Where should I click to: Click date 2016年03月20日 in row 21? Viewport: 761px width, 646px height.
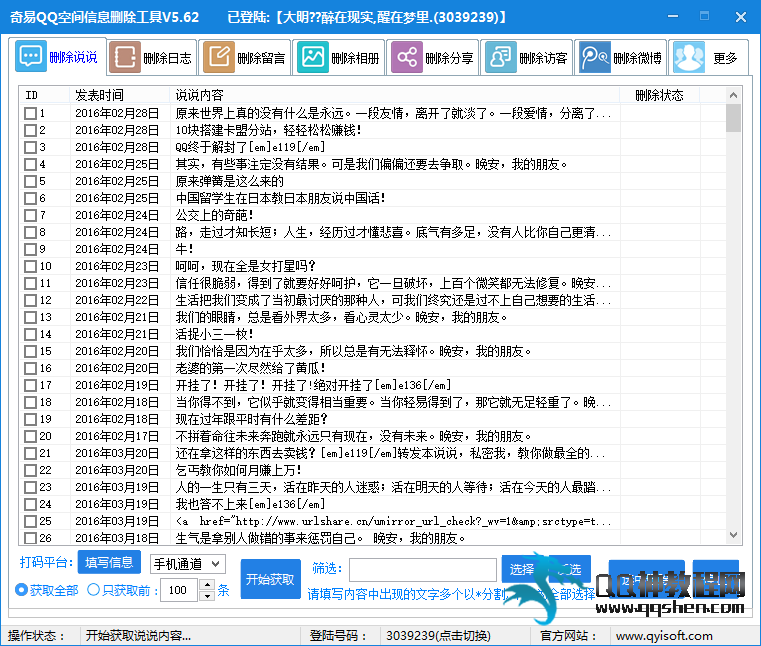tap(117, 453)
